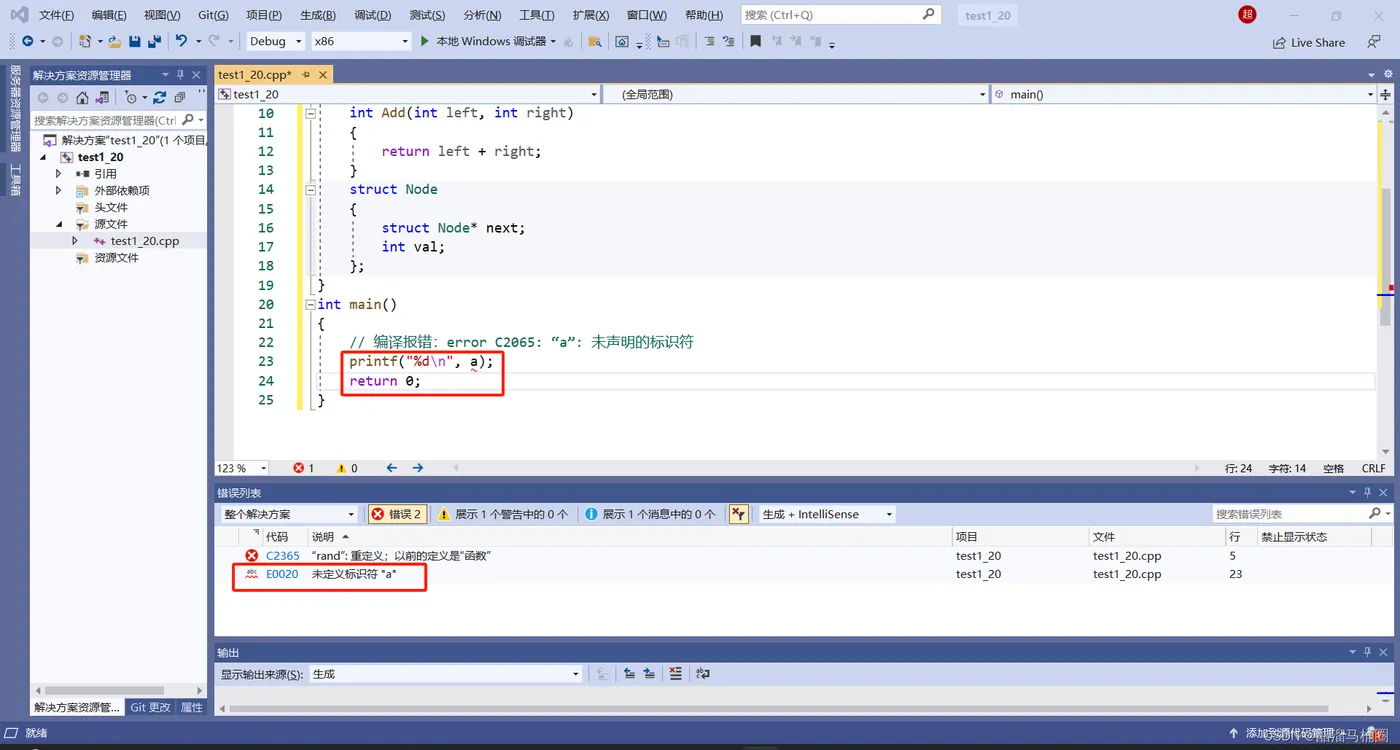The width and height of the screenshot is (1400, 750).
Task: Open the 调试(D) menu
Action: point(372,15)
